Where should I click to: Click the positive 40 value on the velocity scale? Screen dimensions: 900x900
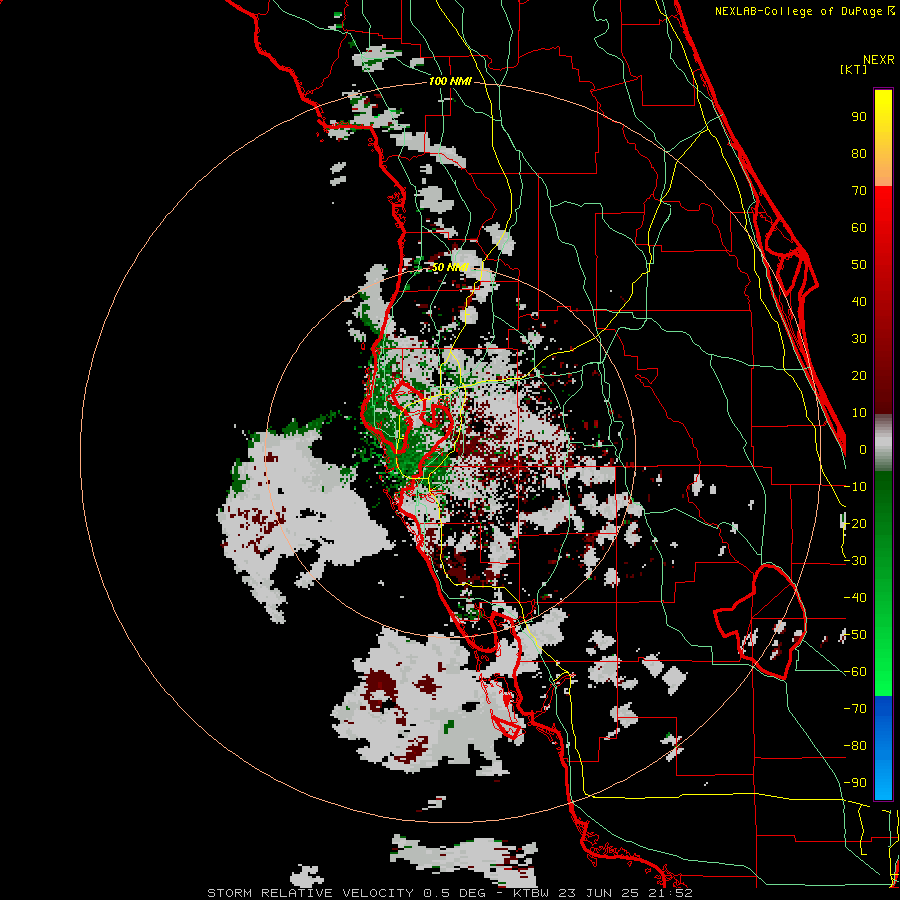tap(859, 301)
